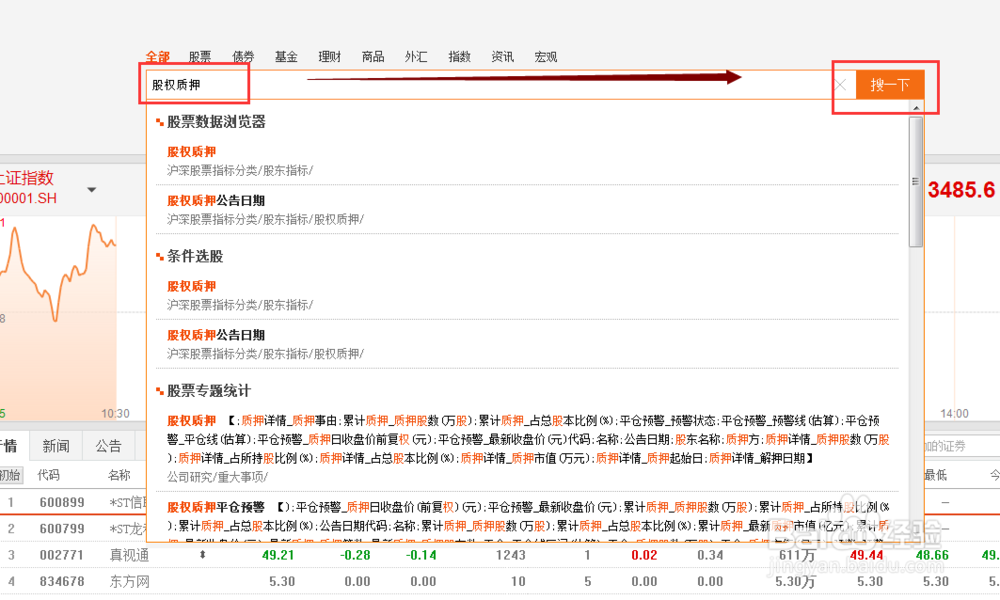Switch to the 股票 category tab
The image size is (1000, 600).
(x=198, y=57)
